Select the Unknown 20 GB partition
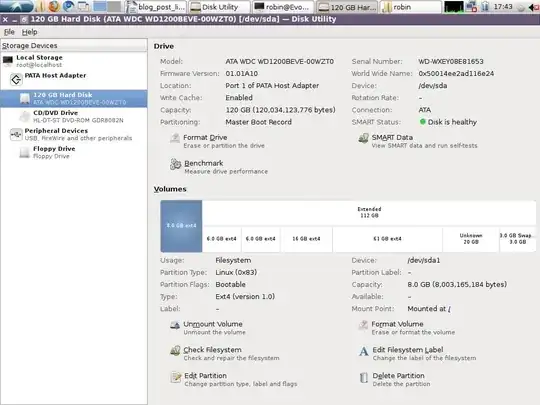The image size is (540, 405). pyautogui.click(x=471, y=239)
